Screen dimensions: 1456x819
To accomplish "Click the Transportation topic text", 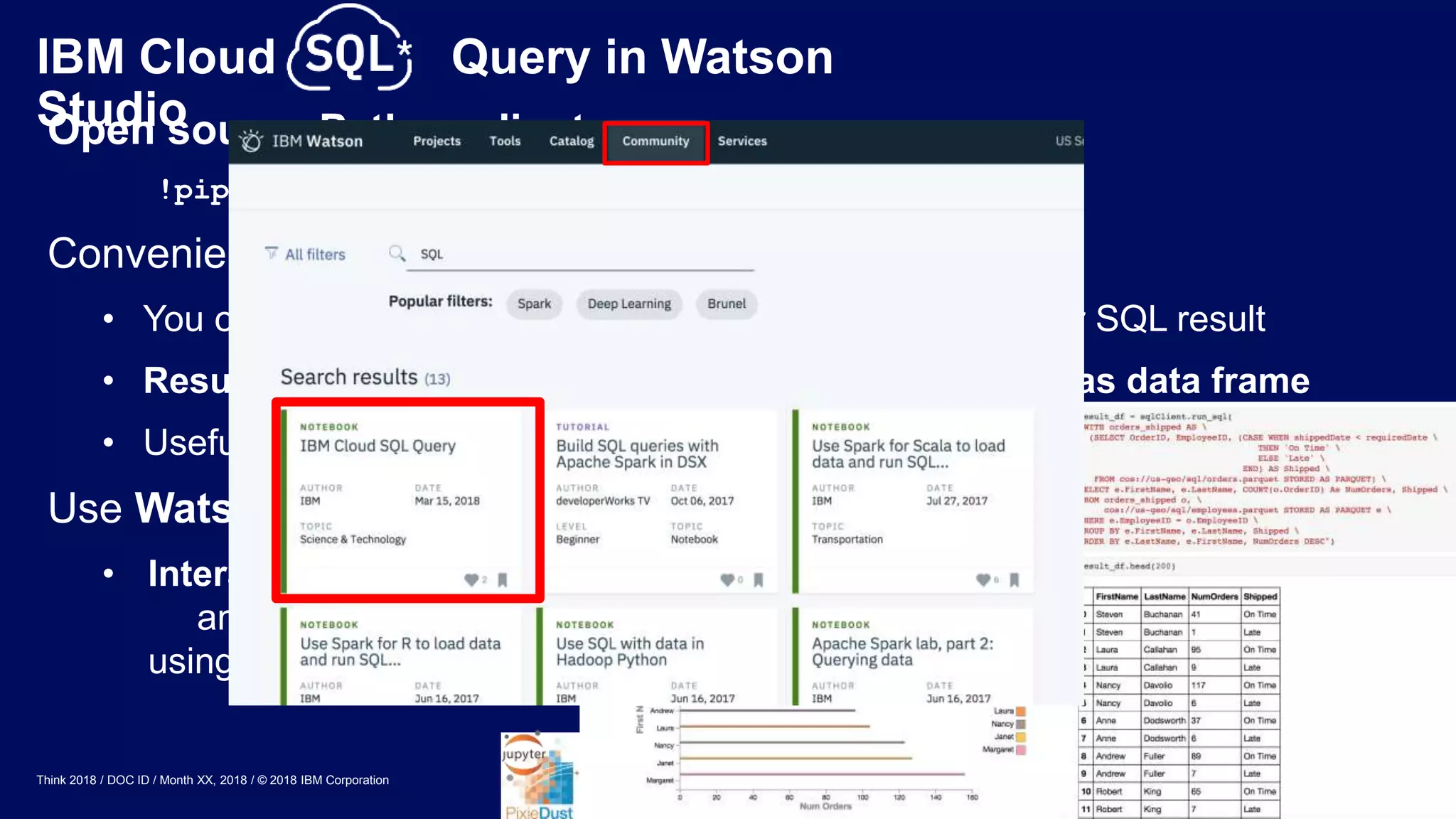I will [847, 540].
